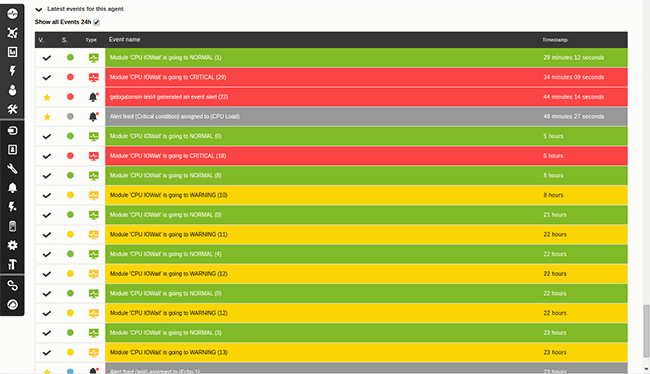Click red status dot on CRITICAL (18) row

pos(70,156)
